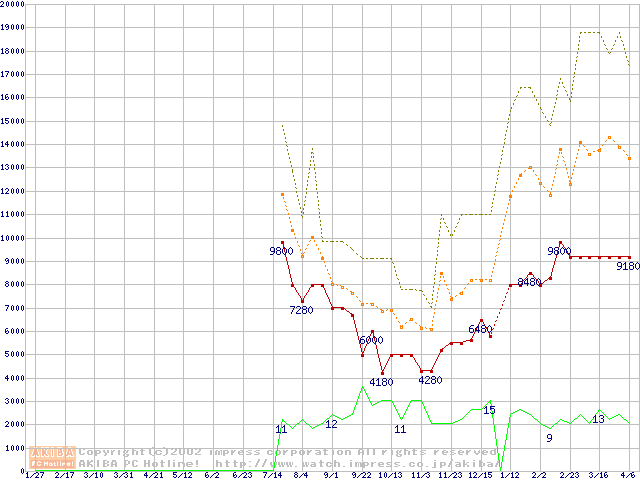The height and width of the screenshot is (480, 640).
Task: Click the 20000 y-axis value
Action: 13,4
